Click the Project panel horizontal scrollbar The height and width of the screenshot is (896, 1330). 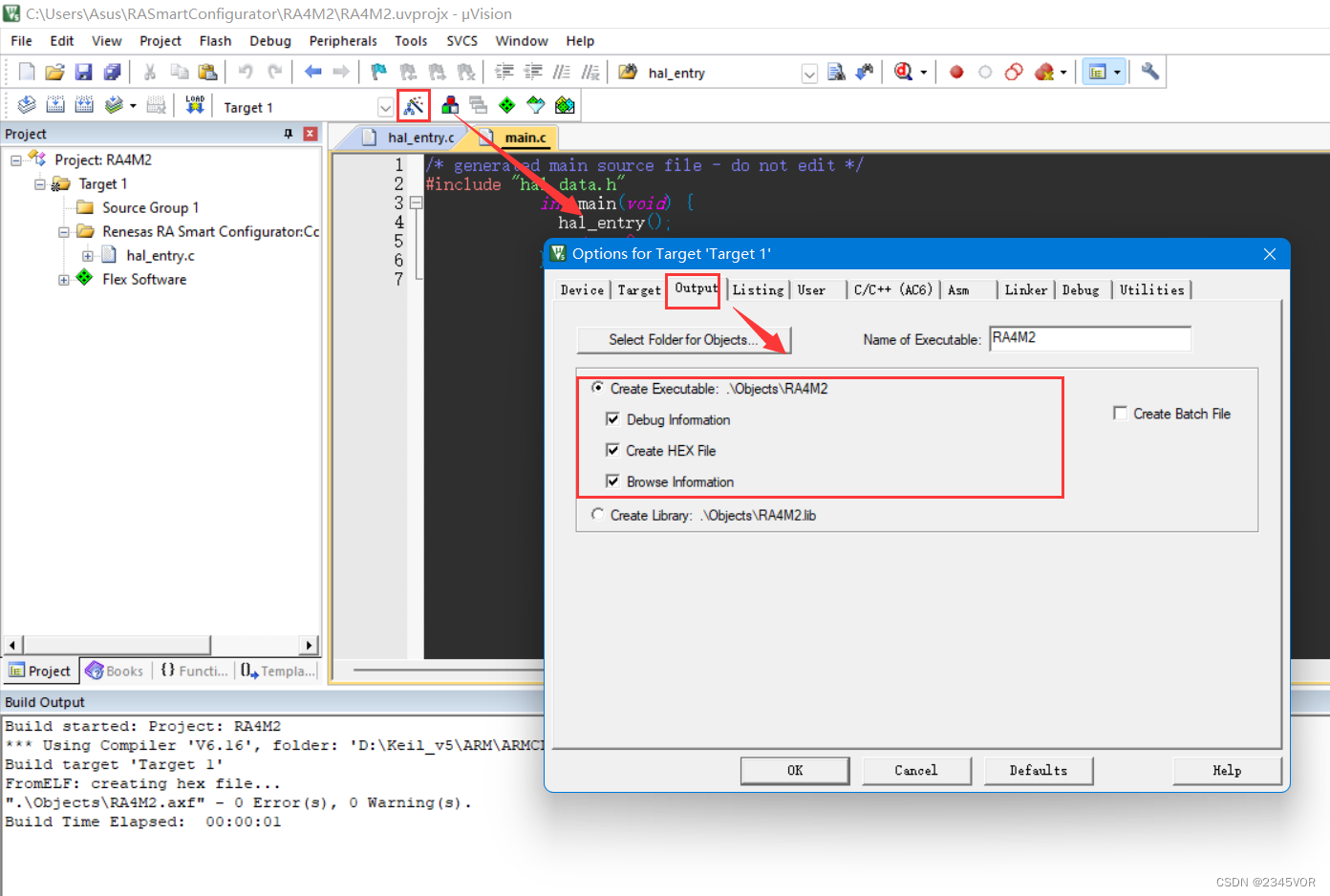coord(161,645)
